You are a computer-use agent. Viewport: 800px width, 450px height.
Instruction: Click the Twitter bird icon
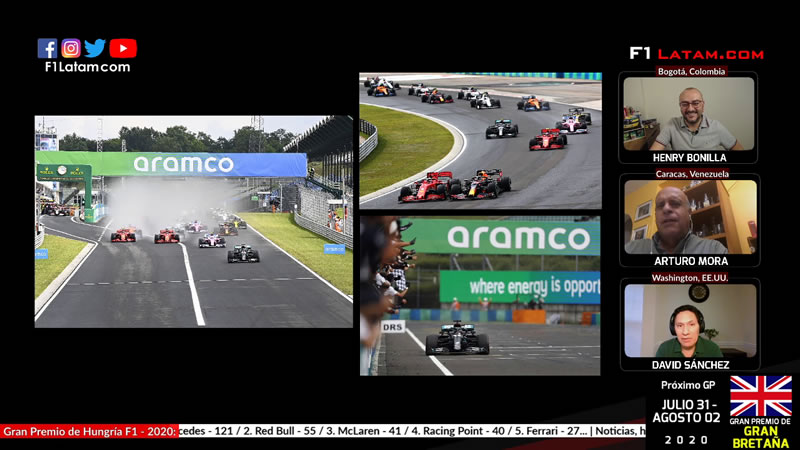(95, 48)
